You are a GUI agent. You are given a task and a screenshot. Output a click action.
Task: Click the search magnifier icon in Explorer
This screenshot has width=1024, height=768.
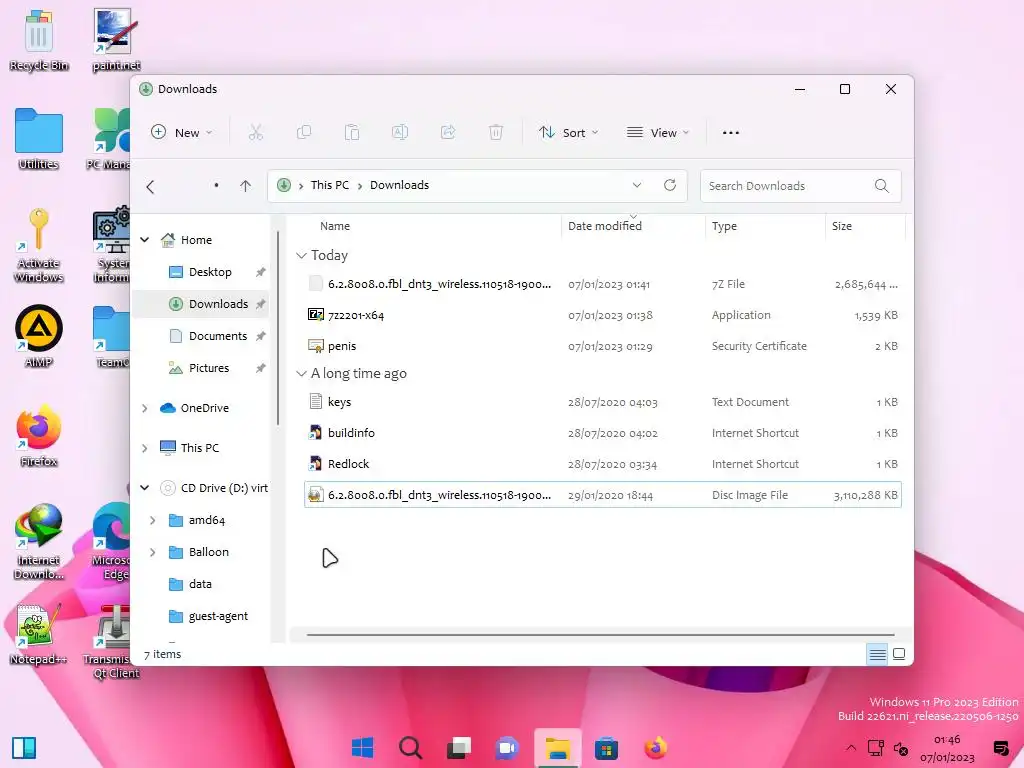click(882, 186)
